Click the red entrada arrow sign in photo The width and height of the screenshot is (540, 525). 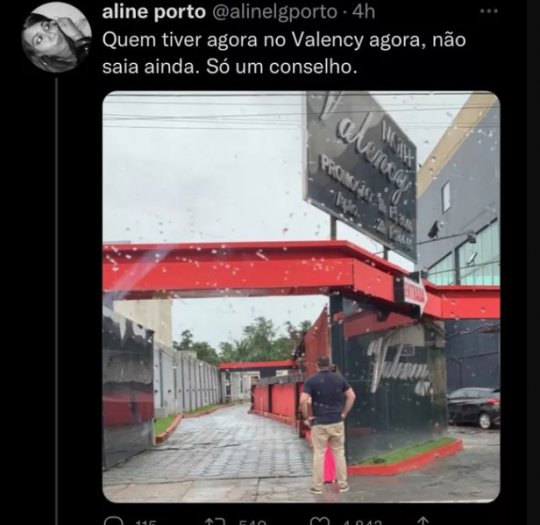click(x=415, y=295)
